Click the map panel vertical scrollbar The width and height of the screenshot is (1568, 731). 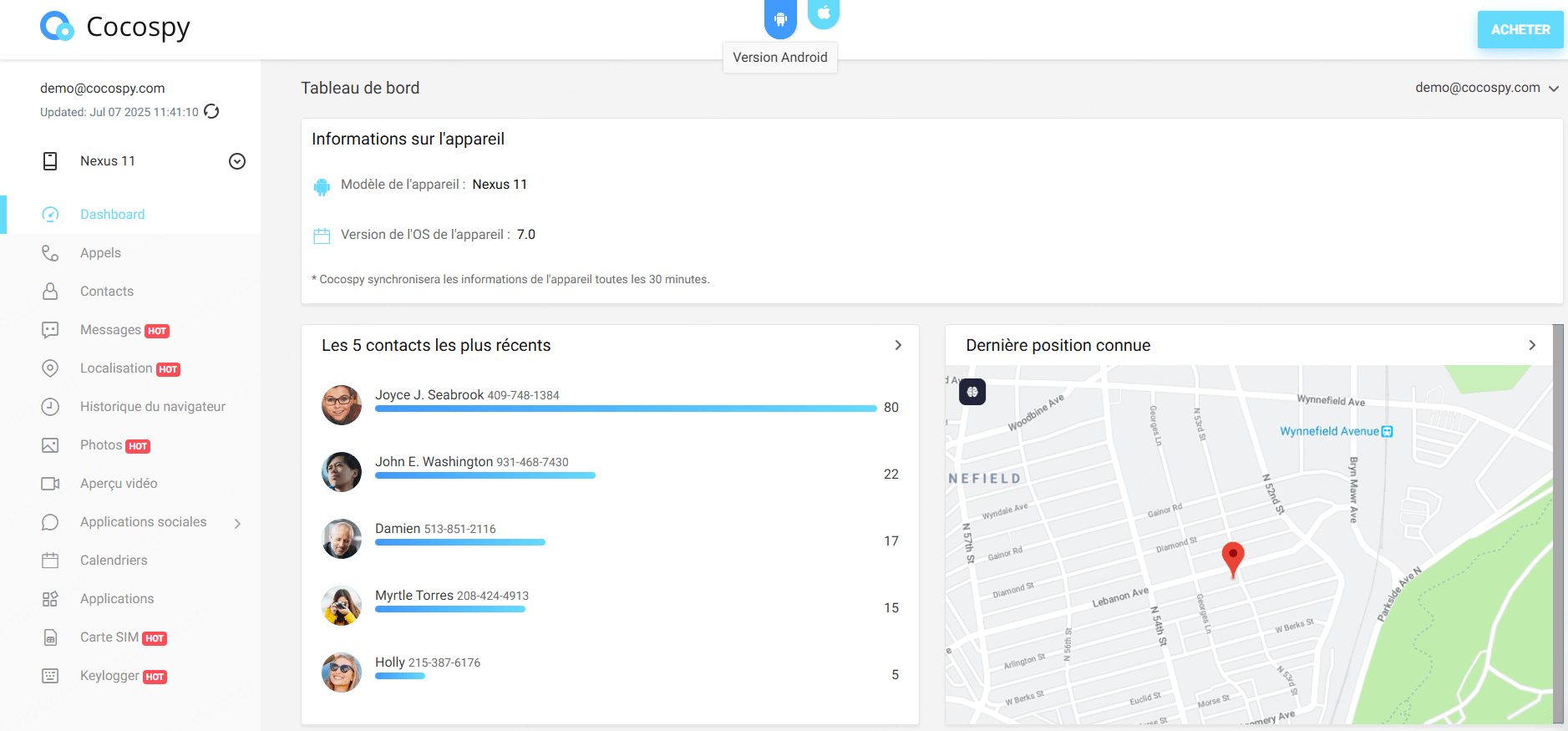click(x=1558, y=523)
